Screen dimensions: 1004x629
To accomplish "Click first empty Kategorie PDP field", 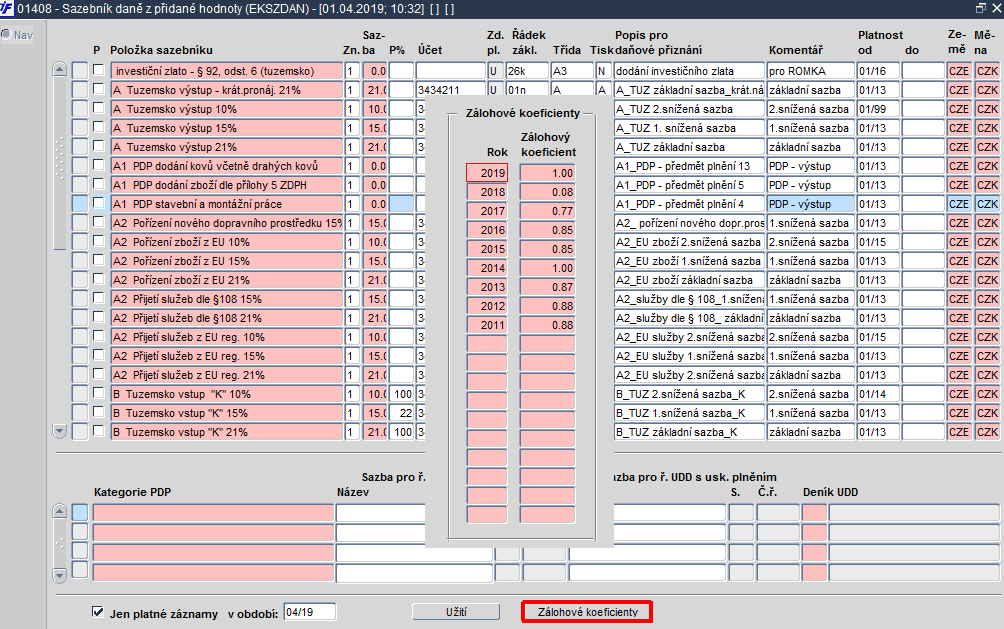I will (213, 513).
